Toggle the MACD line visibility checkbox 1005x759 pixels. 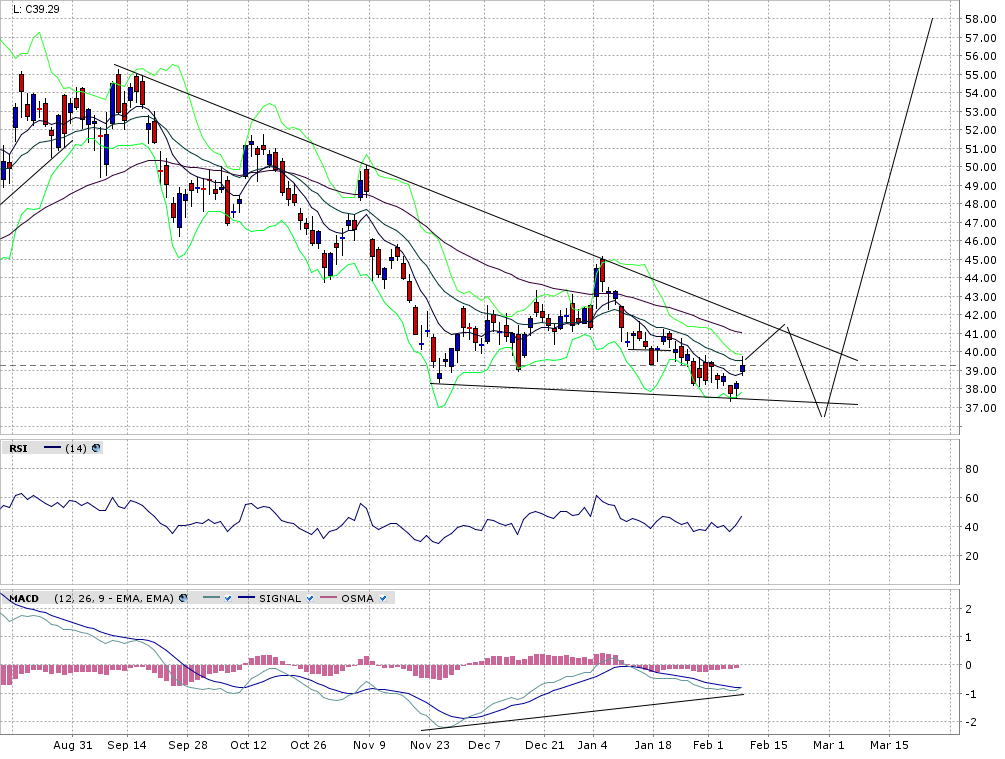[x=228, y=598]
